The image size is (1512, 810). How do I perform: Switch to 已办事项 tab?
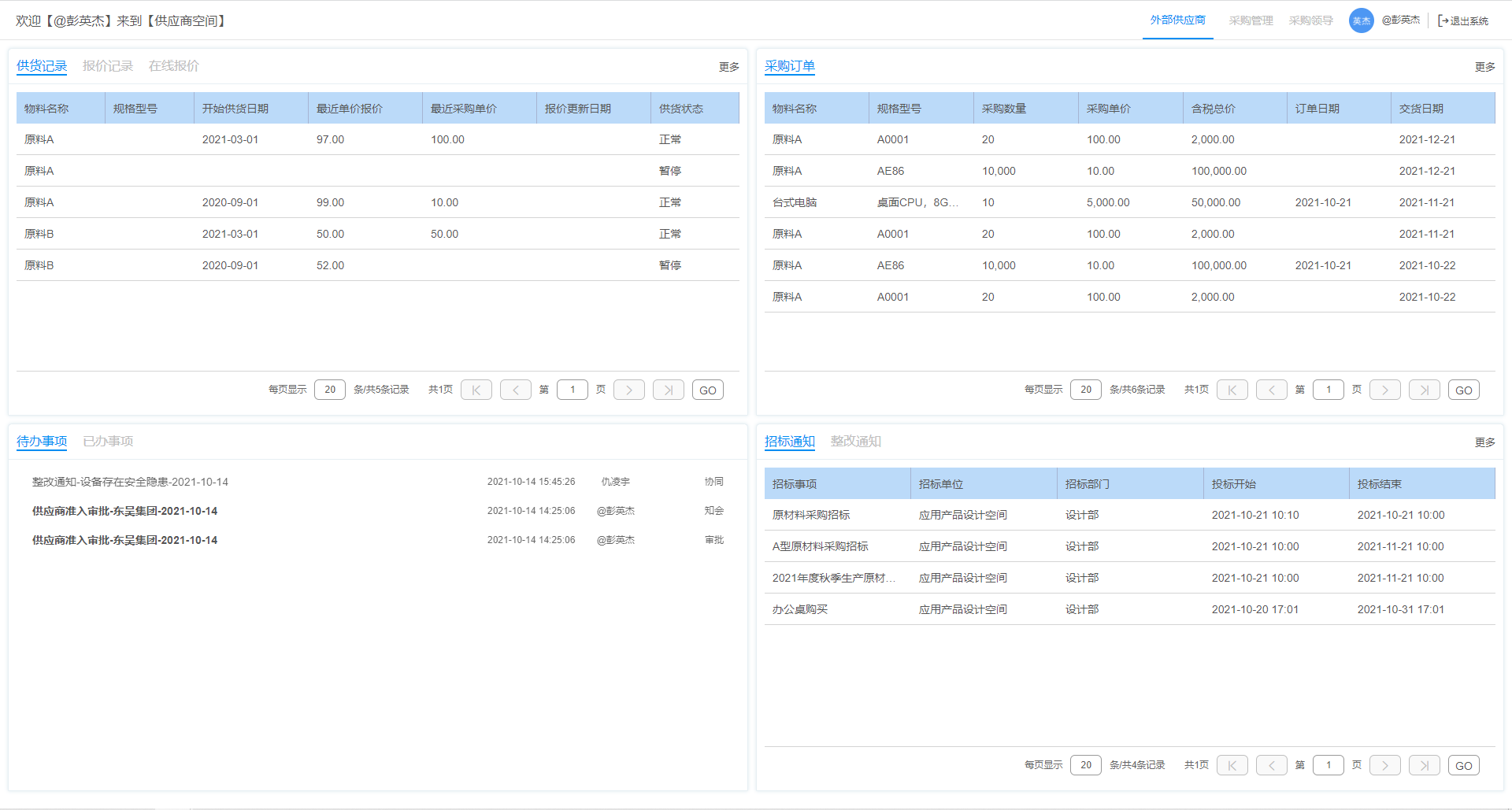point(108,442)
